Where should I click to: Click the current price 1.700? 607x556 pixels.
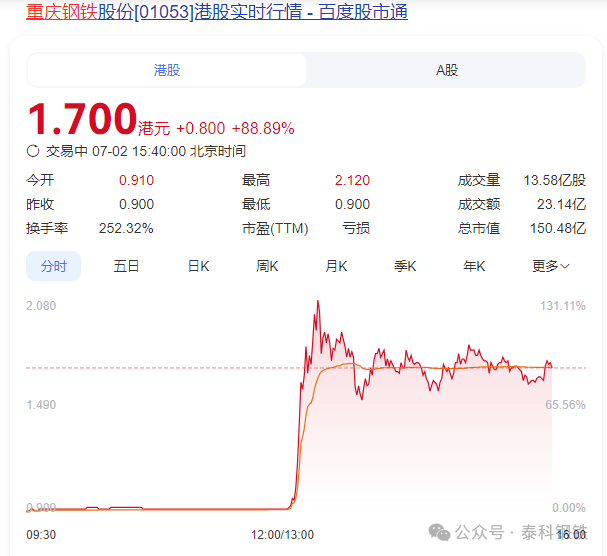(82, 118)
